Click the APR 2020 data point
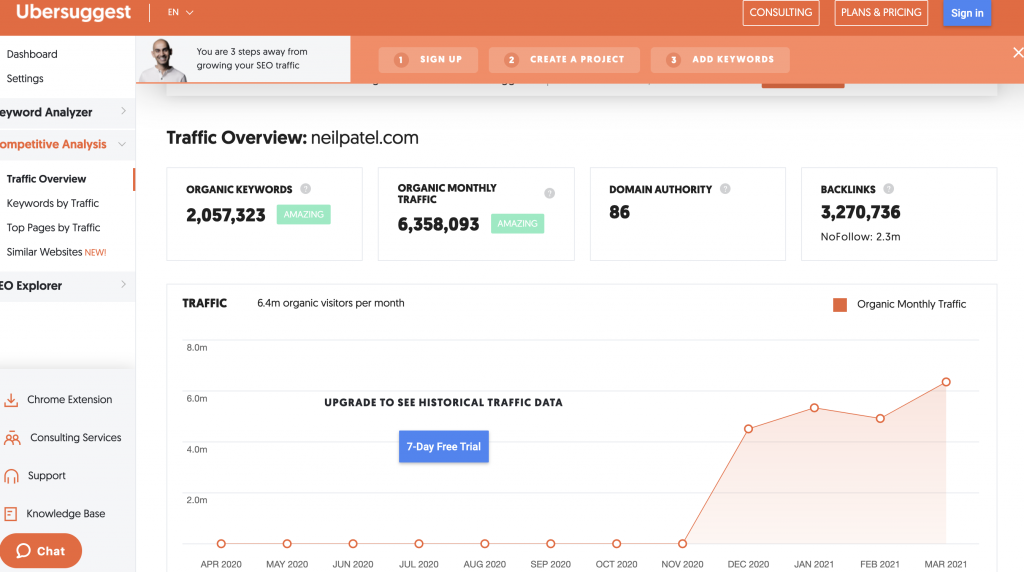 (221, 543)
